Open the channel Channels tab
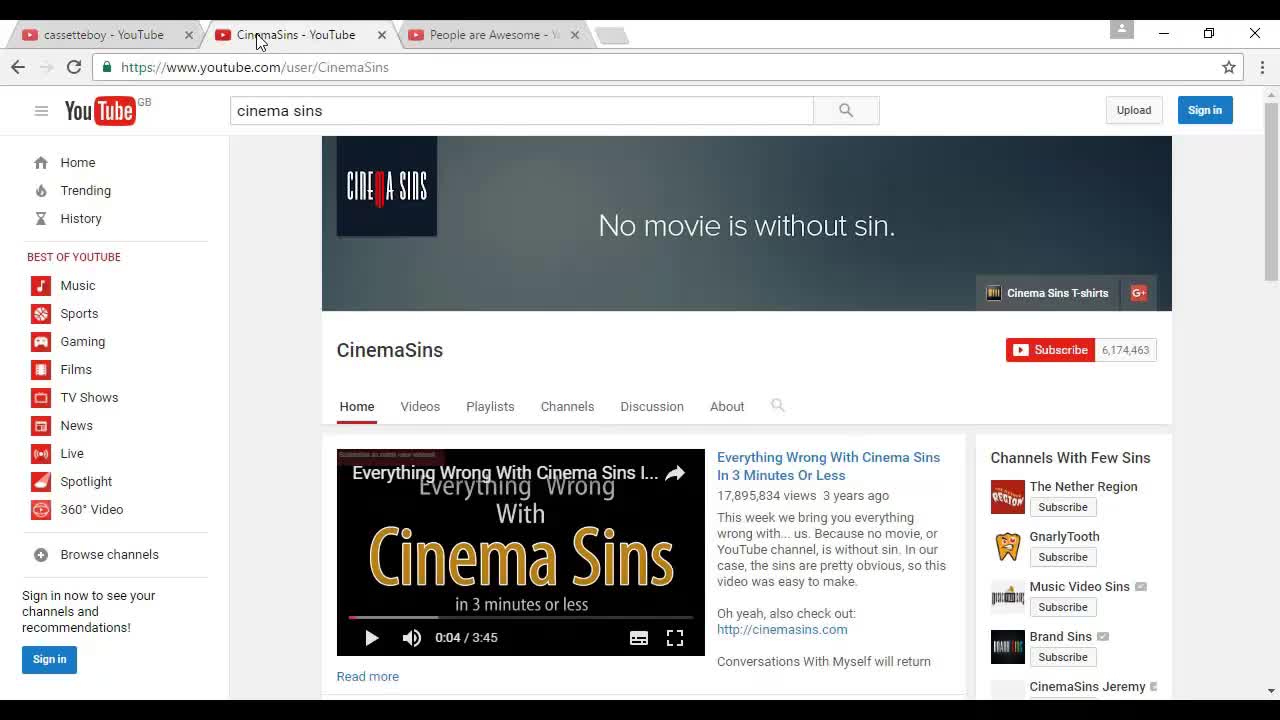Screen dimensions: 1280x720 pos(567,407)
